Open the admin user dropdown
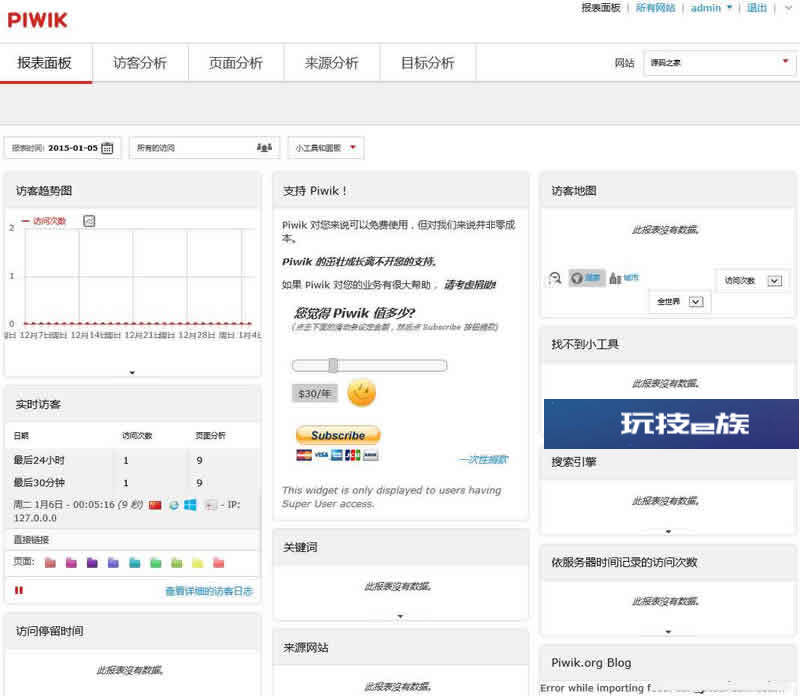Viewport: 800px width, 696px height. point(711,8)
